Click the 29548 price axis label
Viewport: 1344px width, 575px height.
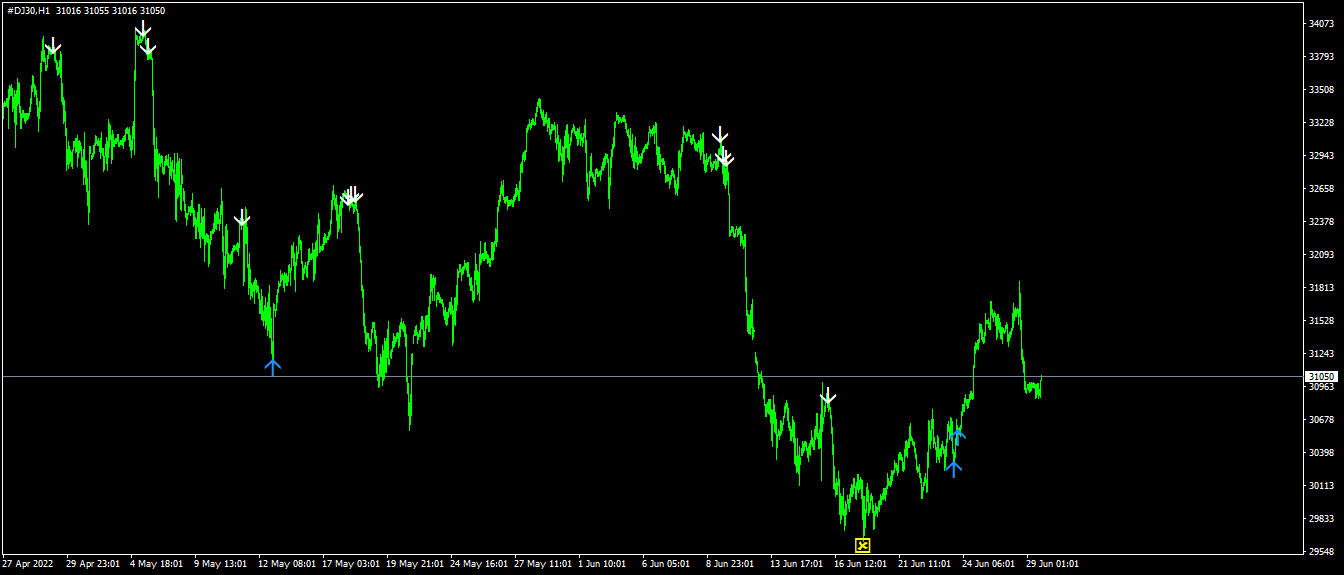coord(1321,551)
